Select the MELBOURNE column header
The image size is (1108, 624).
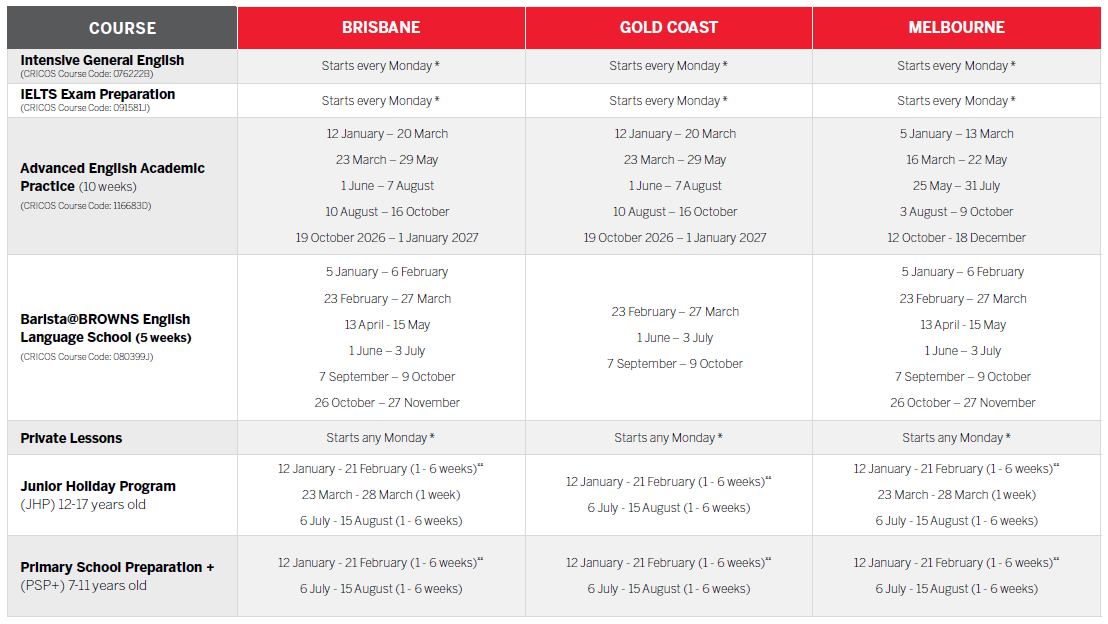click(956, 28)
